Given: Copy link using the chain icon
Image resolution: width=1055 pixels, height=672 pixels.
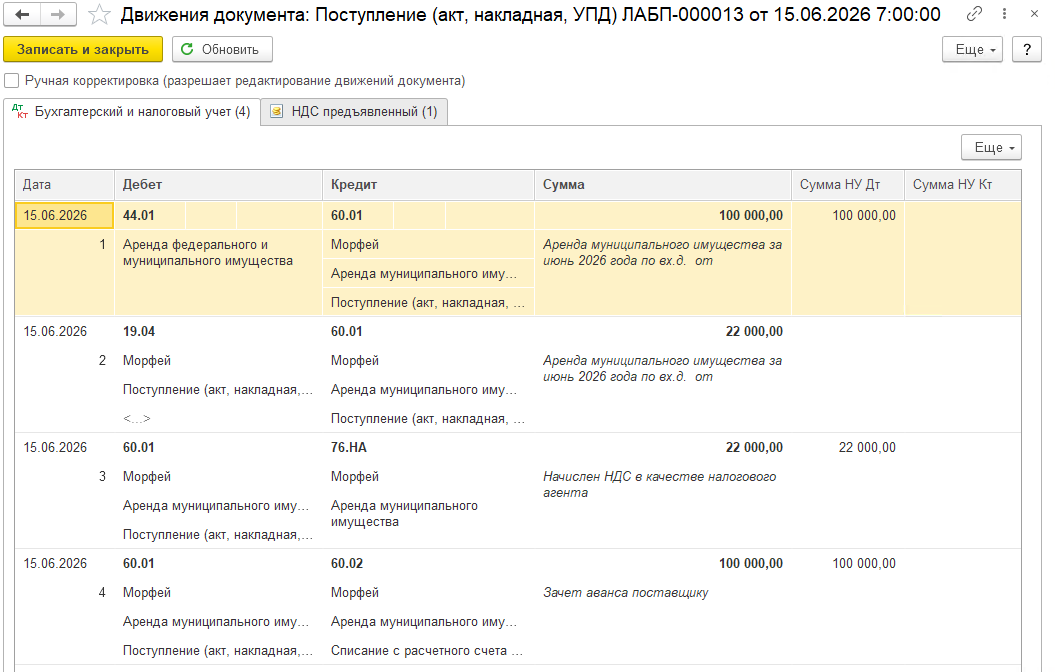Looking at the screenshot, I should click(x=974, y=13).
